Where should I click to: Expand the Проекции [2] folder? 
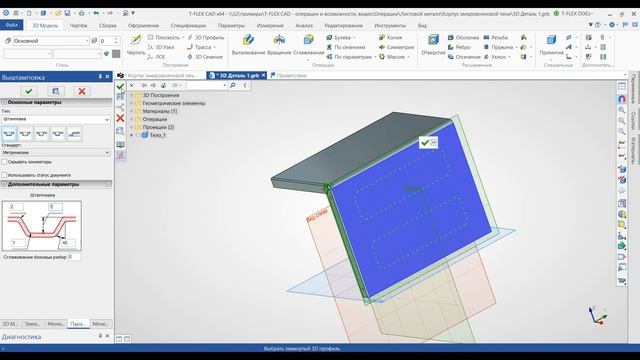pos(131,127)
